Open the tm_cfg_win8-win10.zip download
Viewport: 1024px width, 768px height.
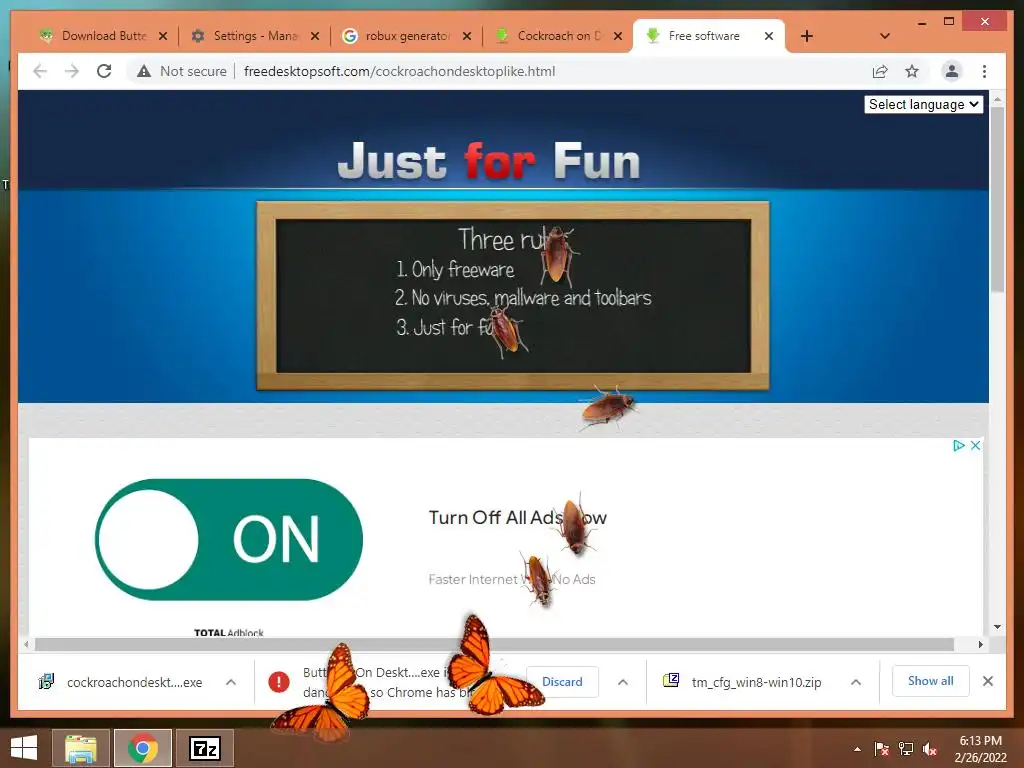click(742, 682)
